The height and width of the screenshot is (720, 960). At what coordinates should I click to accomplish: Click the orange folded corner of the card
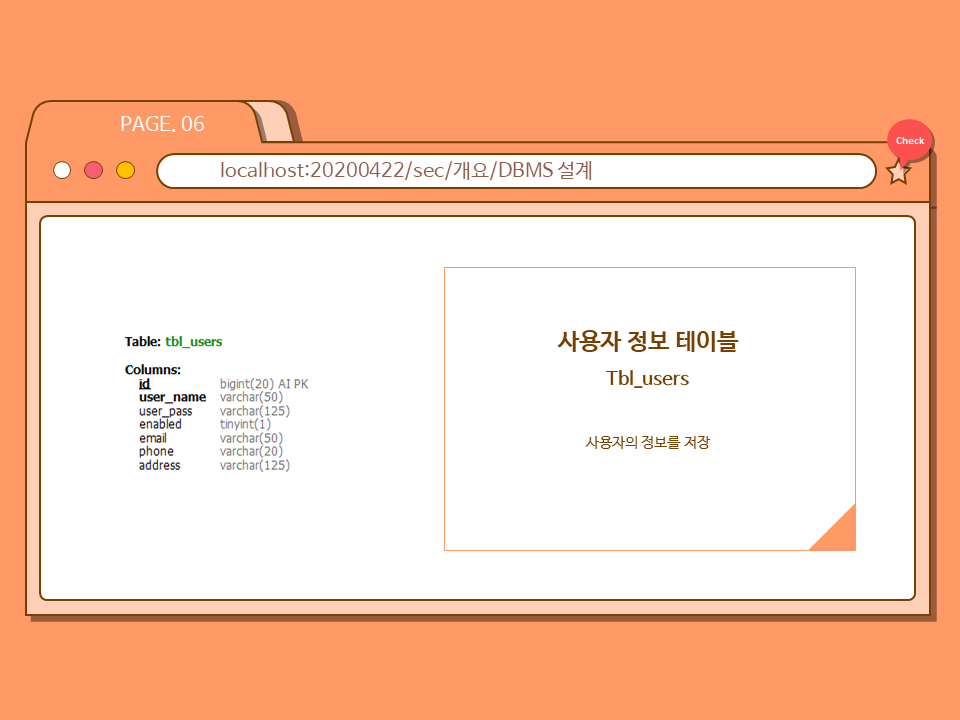click(x=839, y=534)
